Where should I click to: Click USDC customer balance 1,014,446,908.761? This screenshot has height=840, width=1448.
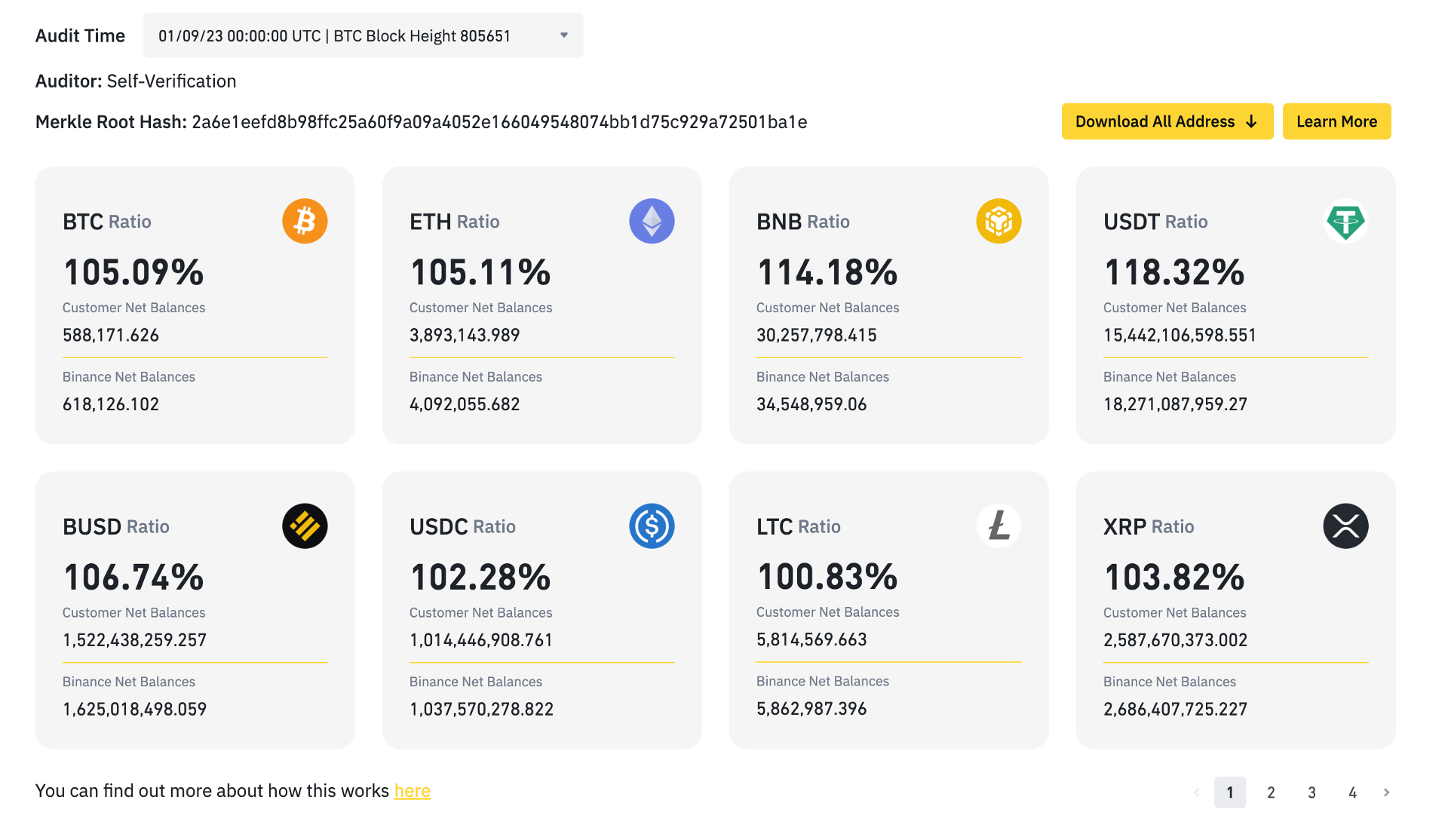point(481,640)
